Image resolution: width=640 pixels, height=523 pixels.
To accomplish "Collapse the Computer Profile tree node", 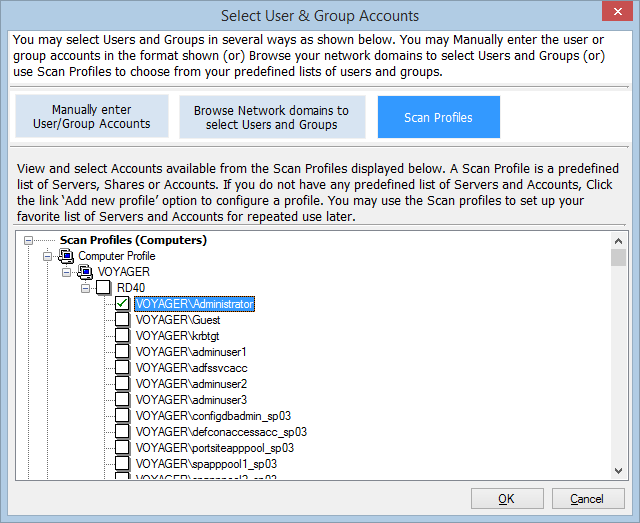I will point(48,256).
